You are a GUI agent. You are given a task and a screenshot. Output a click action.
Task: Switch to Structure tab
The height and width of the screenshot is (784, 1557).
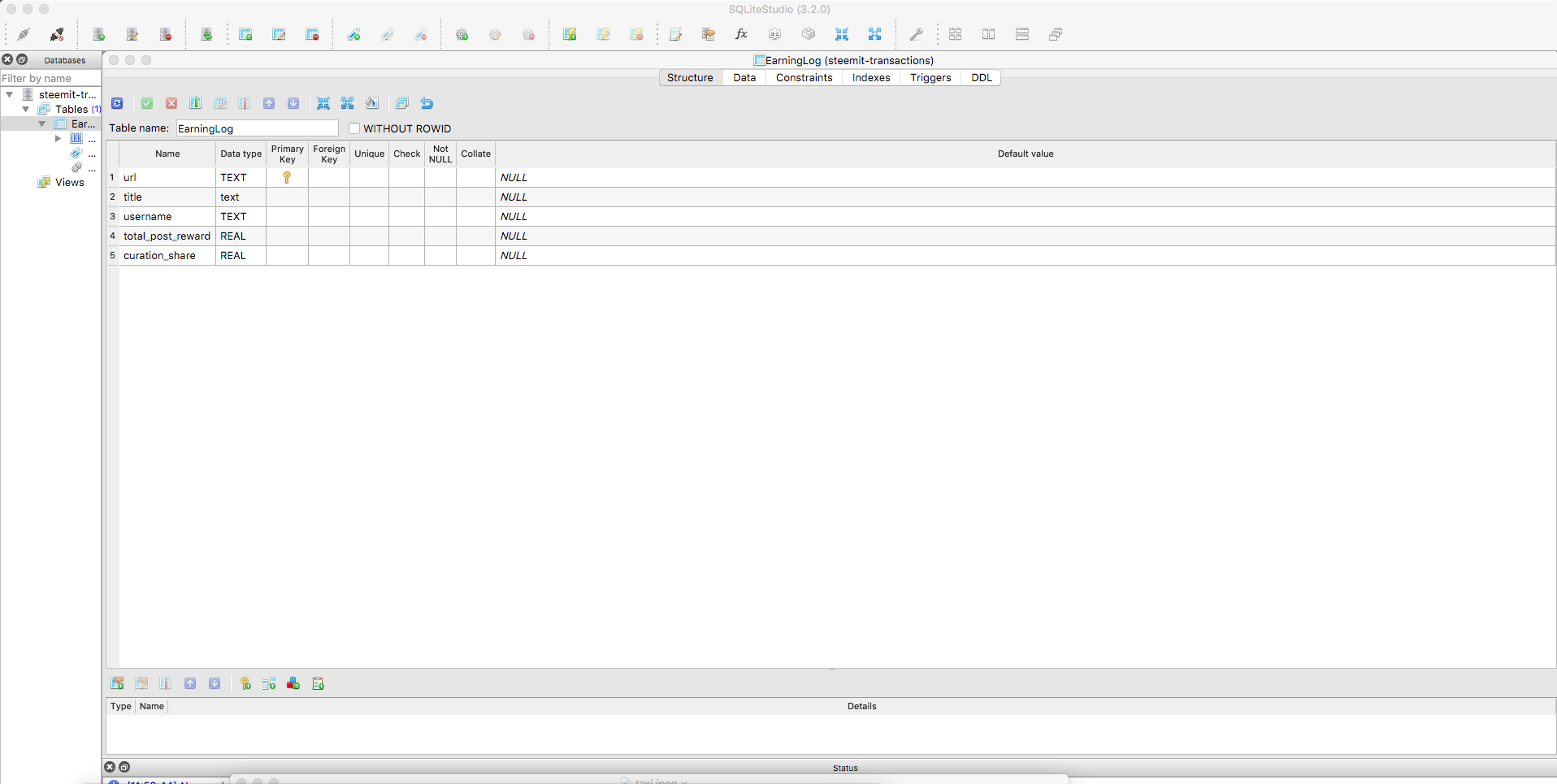690,77
